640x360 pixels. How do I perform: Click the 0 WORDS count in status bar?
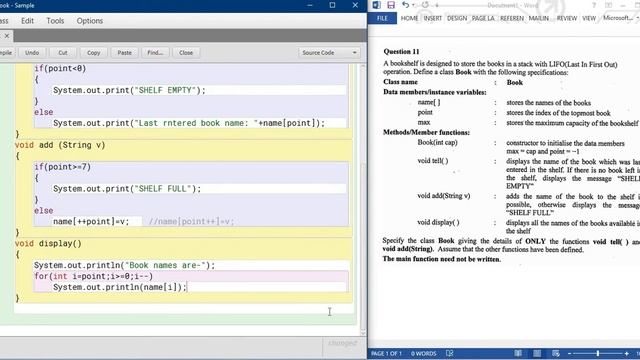[423, 353]
